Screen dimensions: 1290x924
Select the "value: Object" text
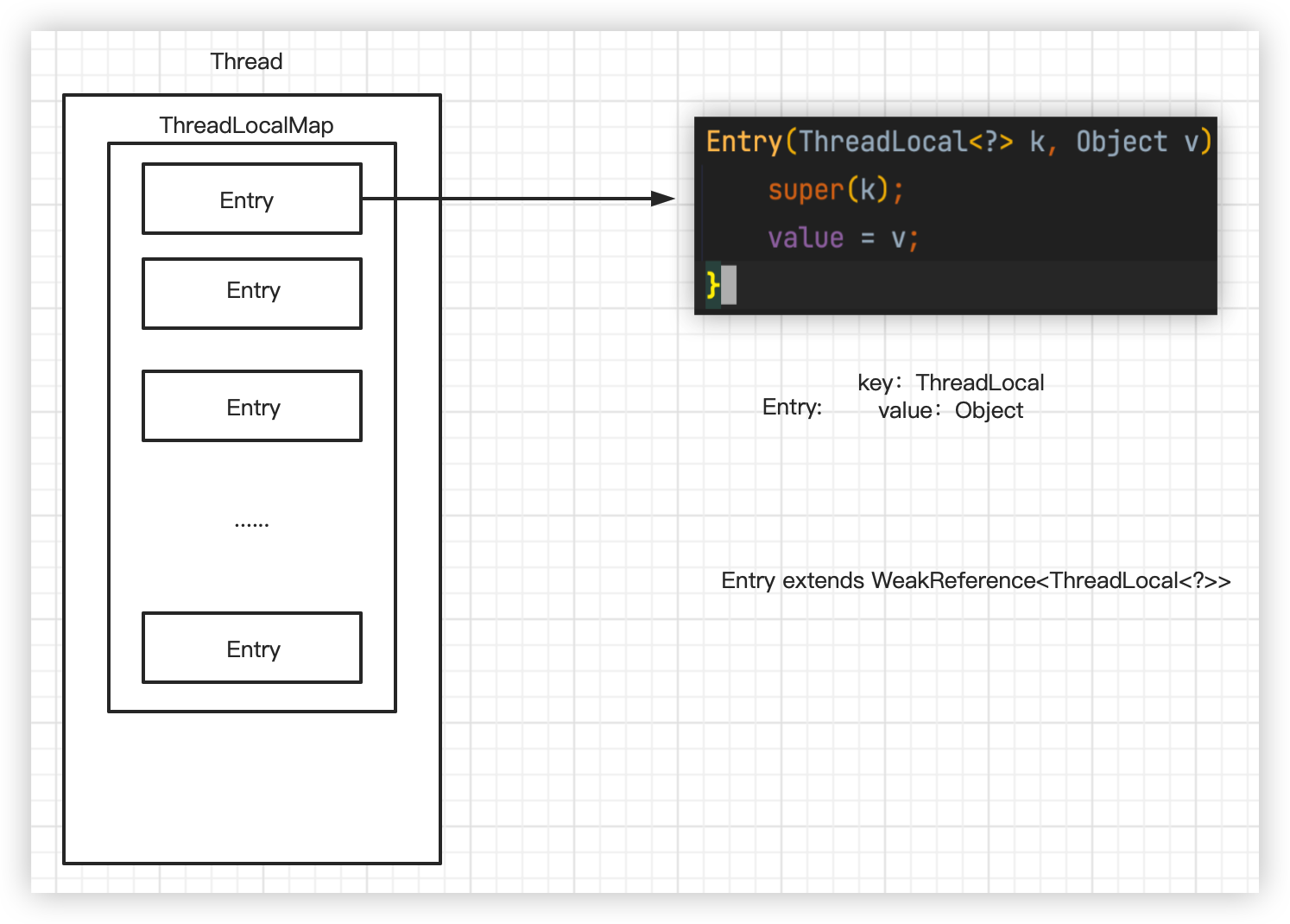(x=951, y=410)
